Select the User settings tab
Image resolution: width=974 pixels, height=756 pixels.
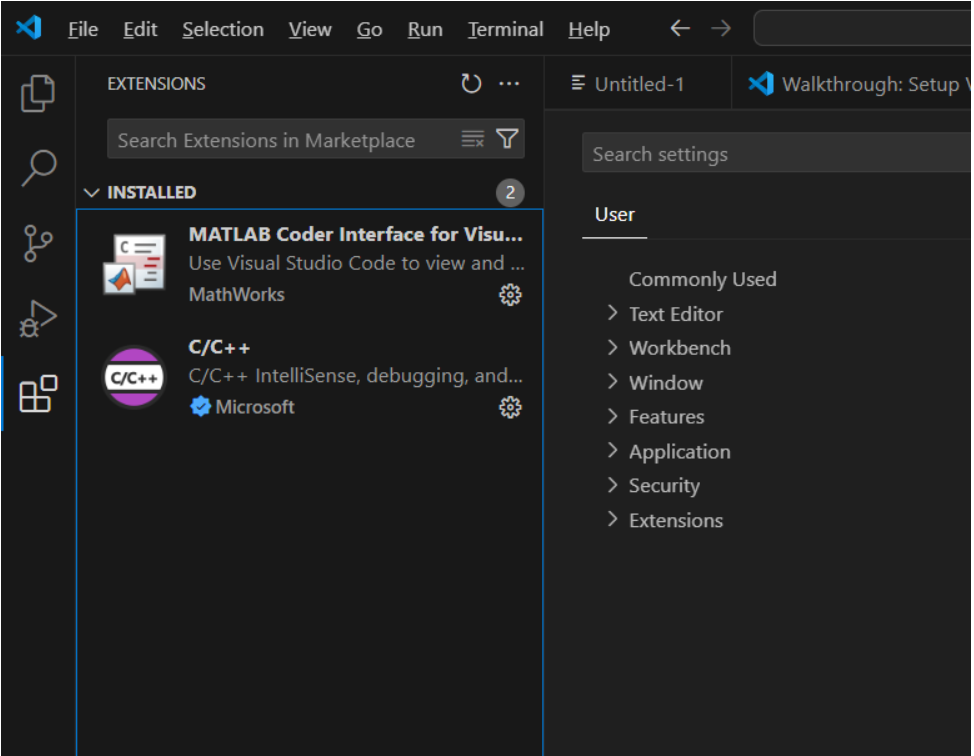[x=614, y=215]
